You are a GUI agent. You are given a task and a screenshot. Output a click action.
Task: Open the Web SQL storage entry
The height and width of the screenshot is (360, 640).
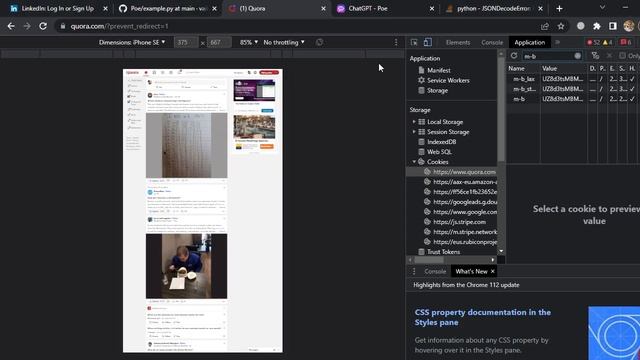pyautogui.click(x=435, y=152)
